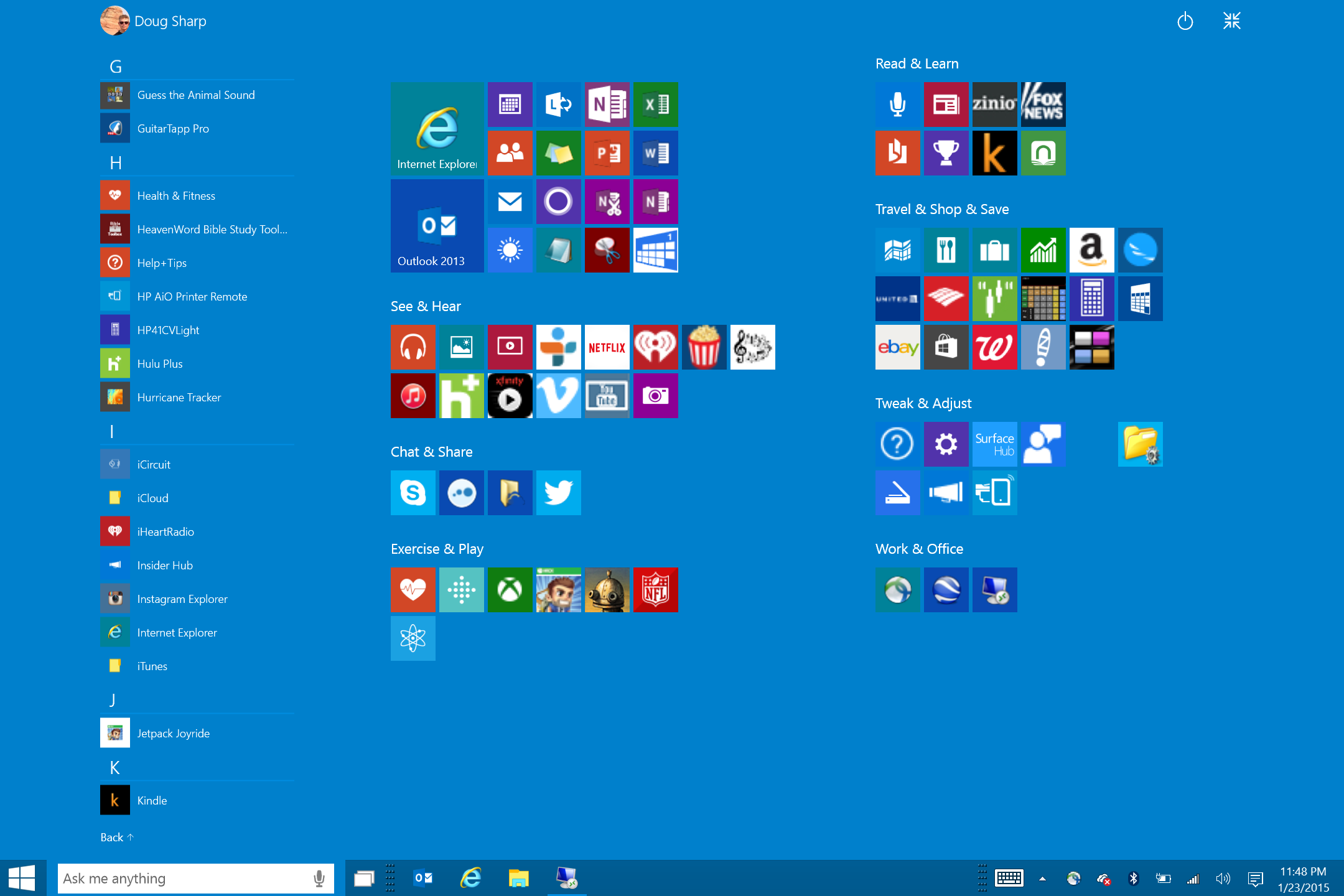Open Jetpack Joyride from apps list
1344x896 pixels.
point(197,734)
